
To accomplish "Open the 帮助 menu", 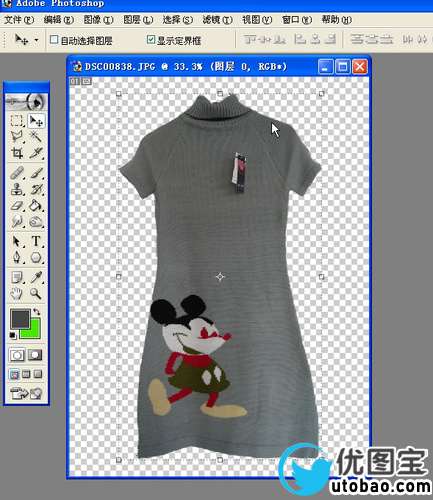I will [336, 20].
